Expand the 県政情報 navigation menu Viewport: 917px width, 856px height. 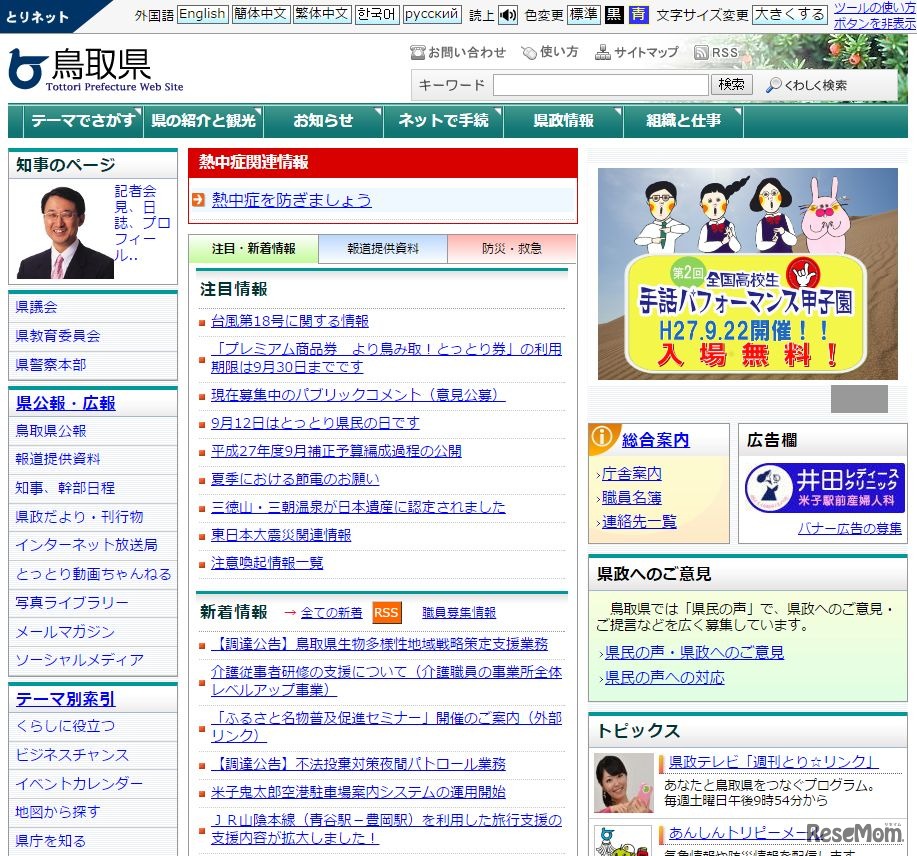[x=563, y=121]
